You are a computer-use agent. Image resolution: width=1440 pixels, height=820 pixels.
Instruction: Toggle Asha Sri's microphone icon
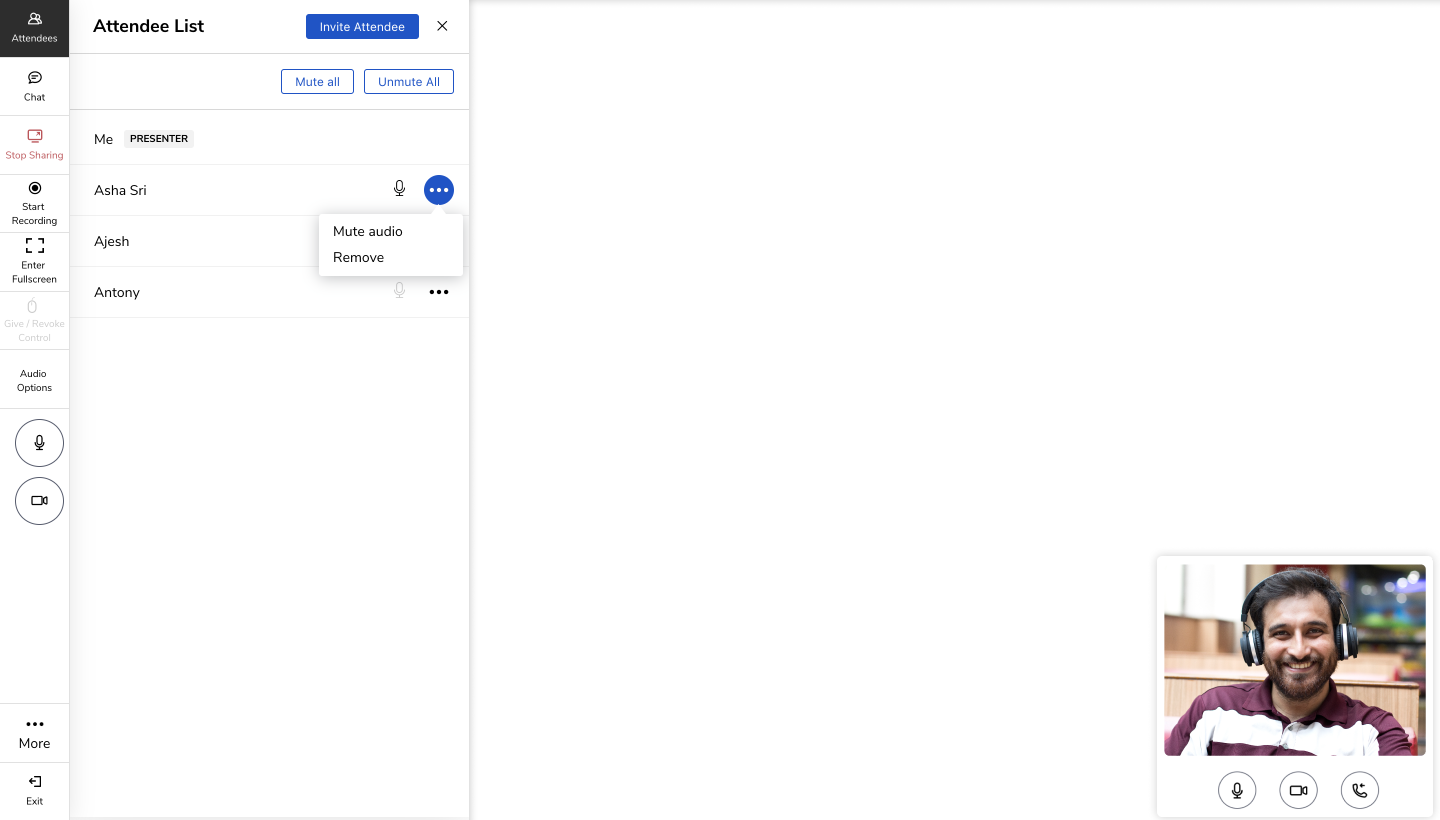click(x=399, y=189)
